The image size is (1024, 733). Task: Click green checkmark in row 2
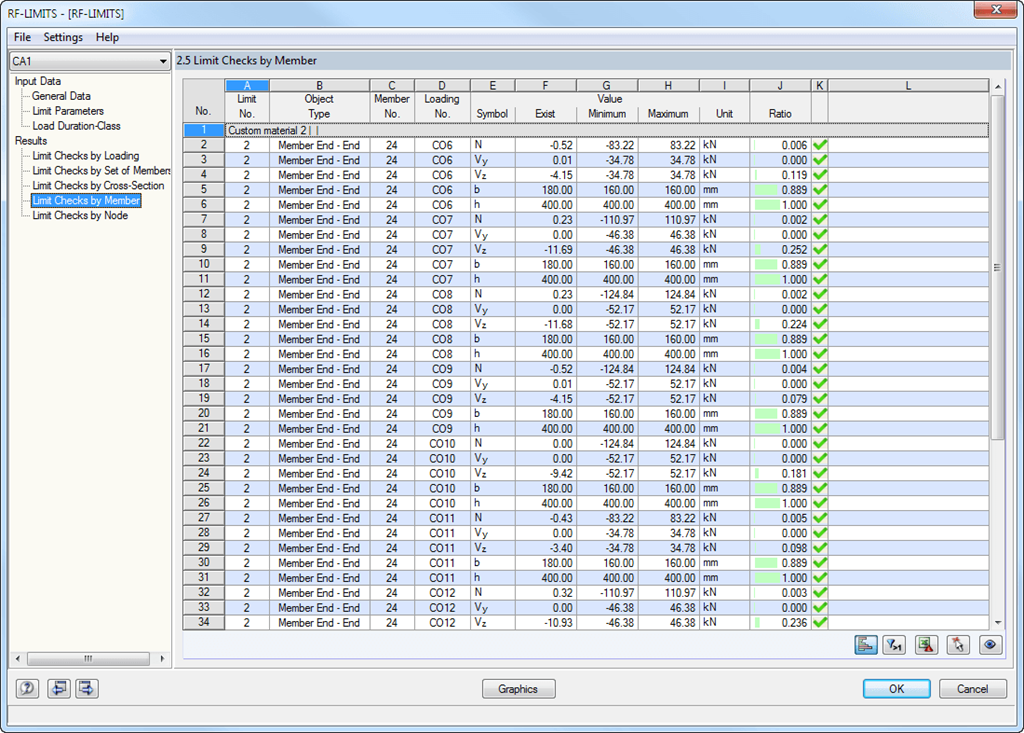(820, 145)
